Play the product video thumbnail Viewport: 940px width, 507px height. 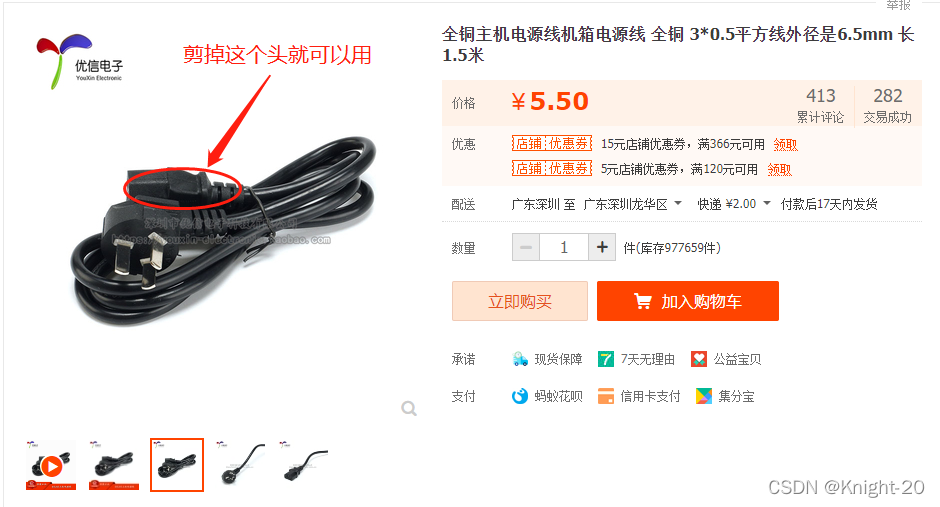point(51,466)
